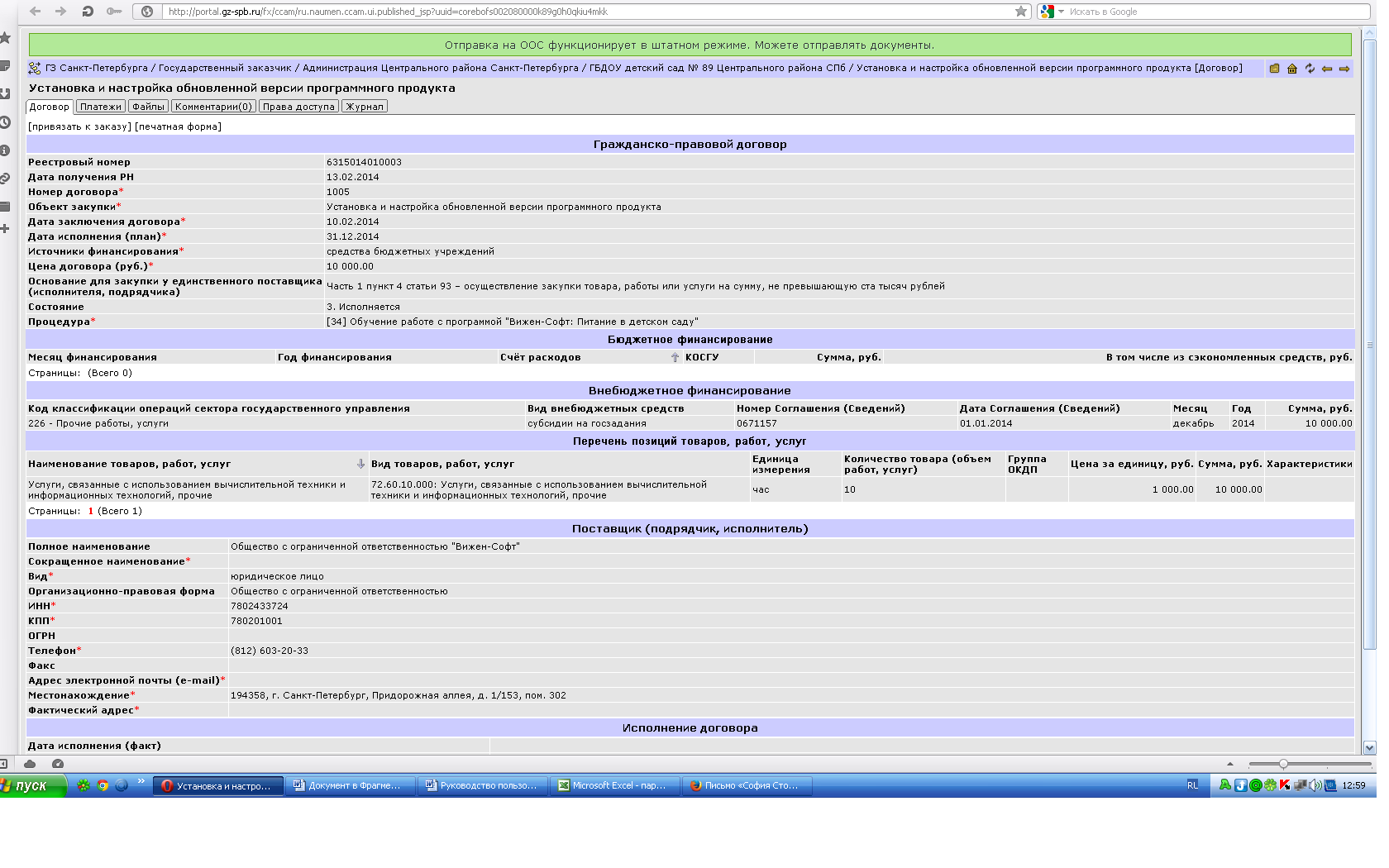Click the Opera Turbo gauge icon in status bar
This screenshot has width=1389, height=868.
tap(58, 764)
